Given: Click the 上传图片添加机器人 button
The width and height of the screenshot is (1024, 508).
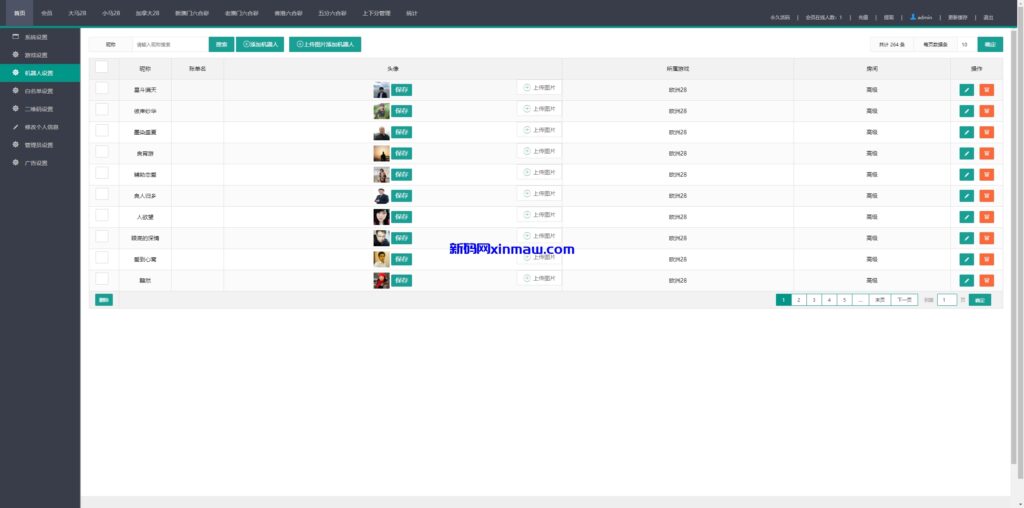Looking at the screenshot, I should (x=325, y=45).
